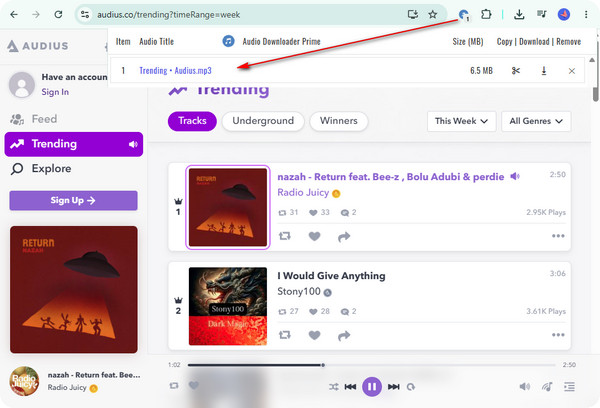This screenshot has width=600, height=408.
Task: Open the browser three-dot menu
Action: pos(586,15)
